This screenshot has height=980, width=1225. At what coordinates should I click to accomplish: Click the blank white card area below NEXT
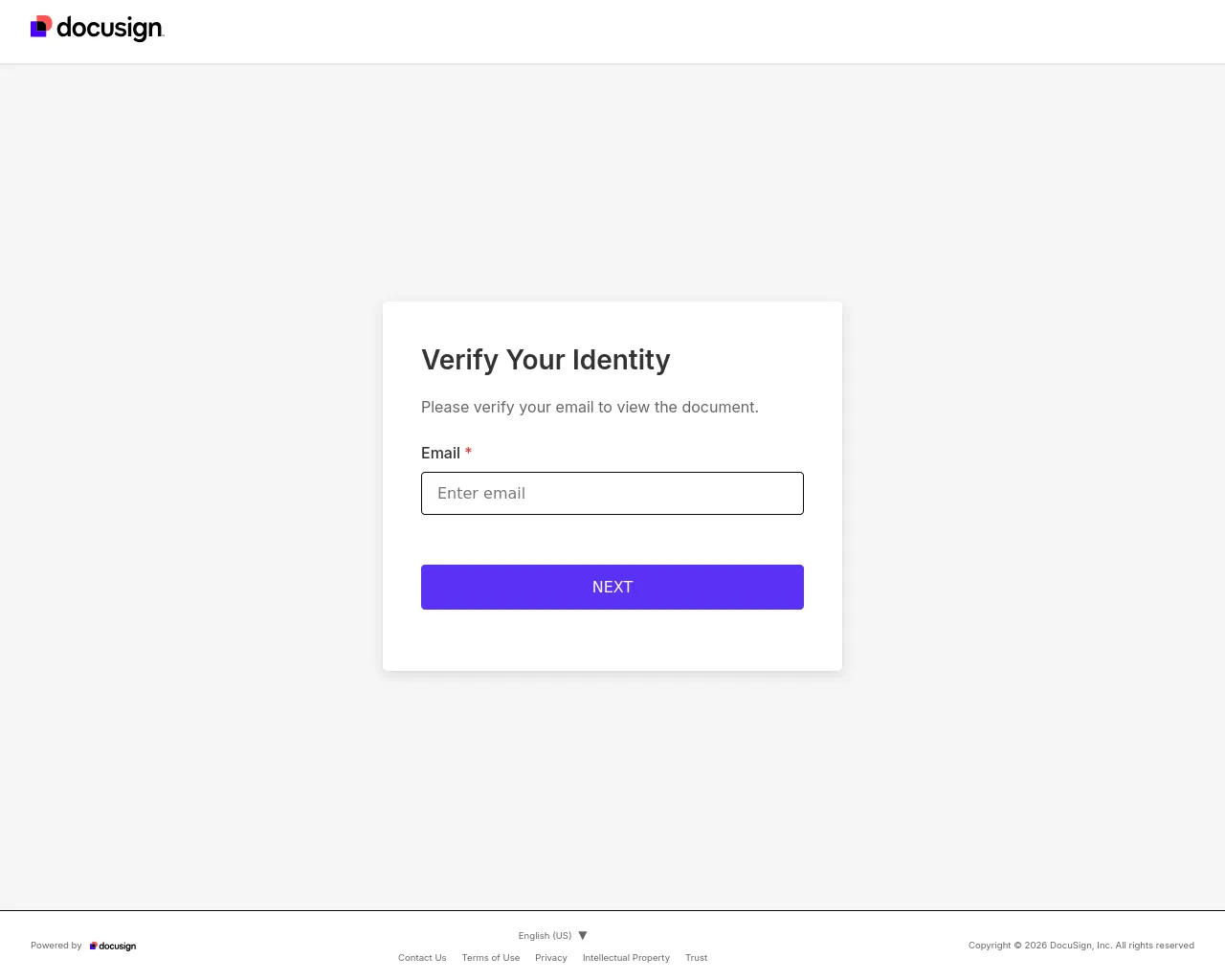[612, 640]
